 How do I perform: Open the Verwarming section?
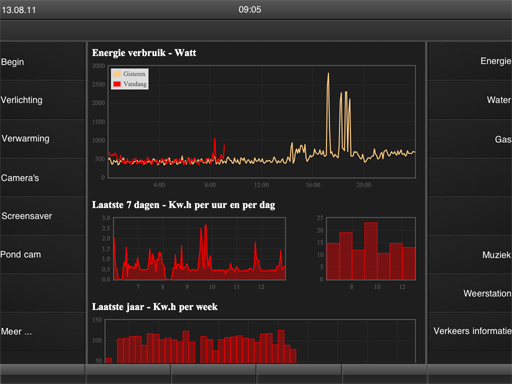point(42,139)
